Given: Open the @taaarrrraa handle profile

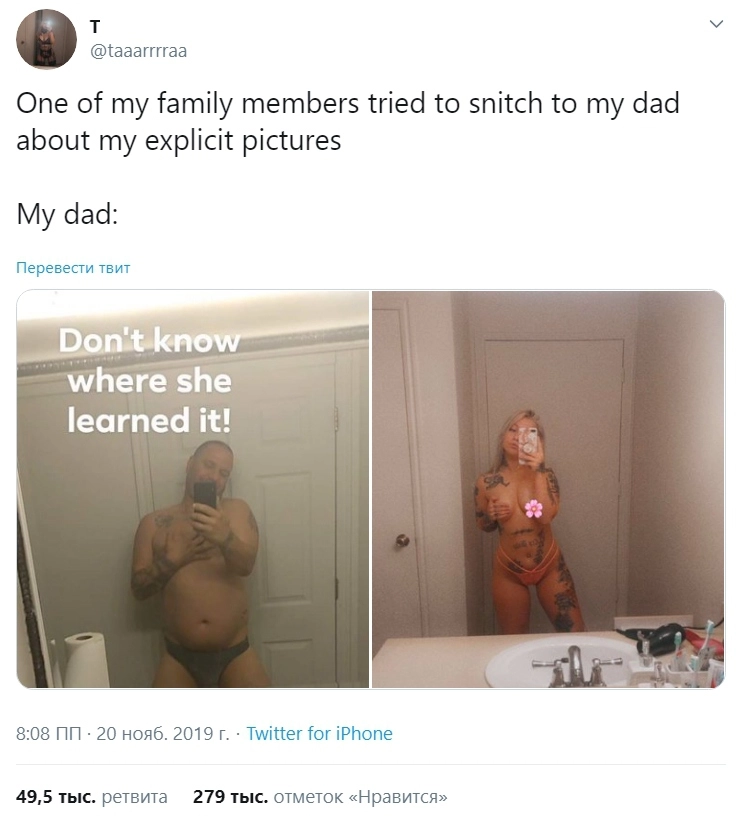Looking at the screenshot, I should 138,51.
